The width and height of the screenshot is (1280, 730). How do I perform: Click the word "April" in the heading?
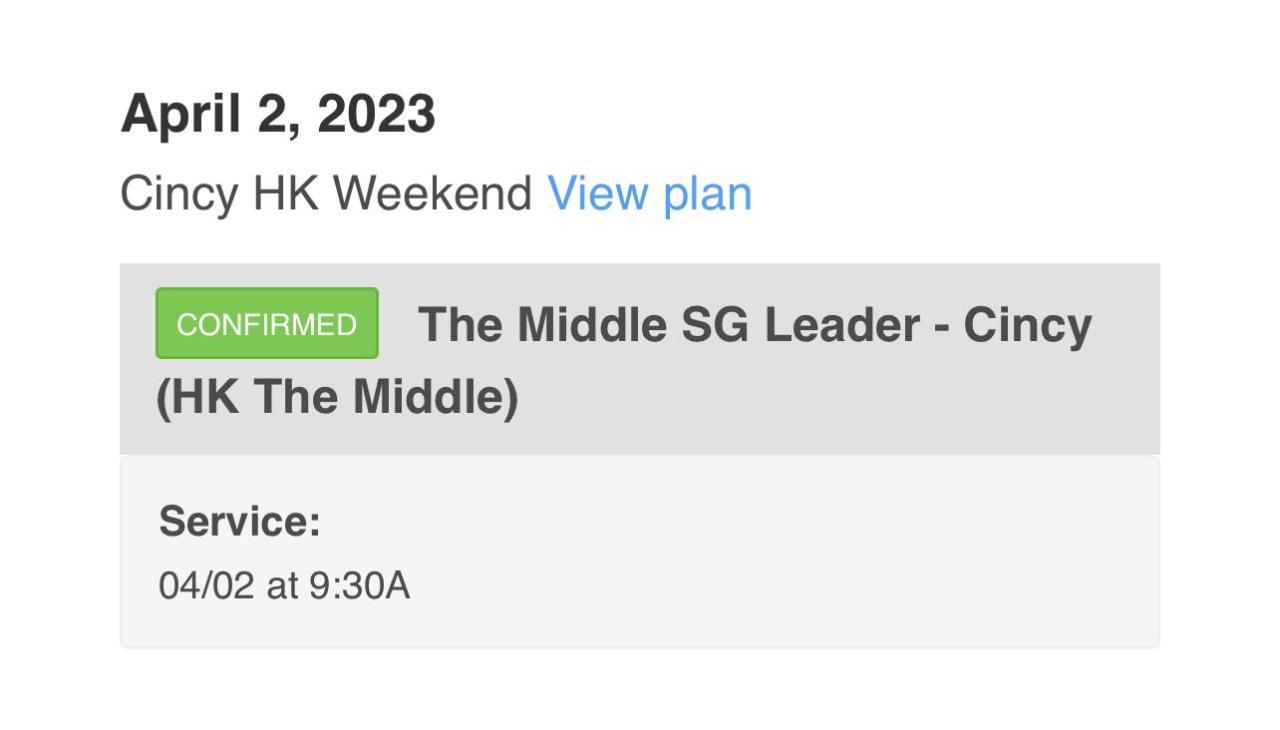(x=180, y=114)
